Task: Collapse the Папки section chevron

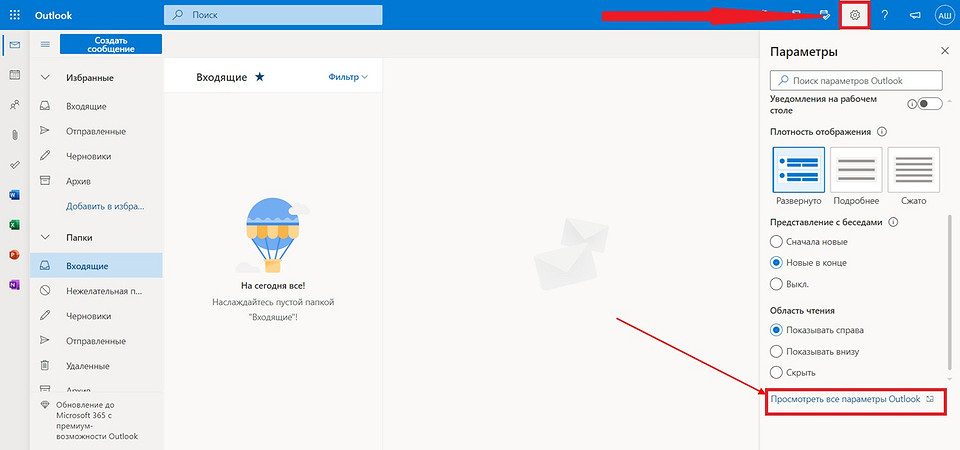Action: [x=45, y=237]
